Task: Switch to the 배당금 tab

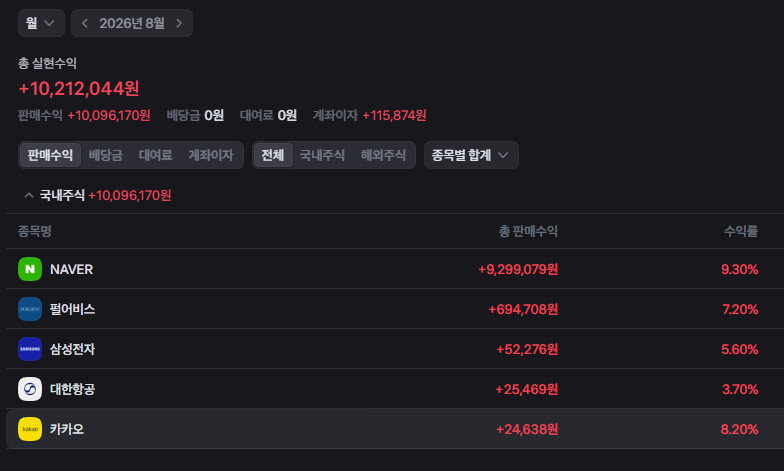Action: point(106,155)
